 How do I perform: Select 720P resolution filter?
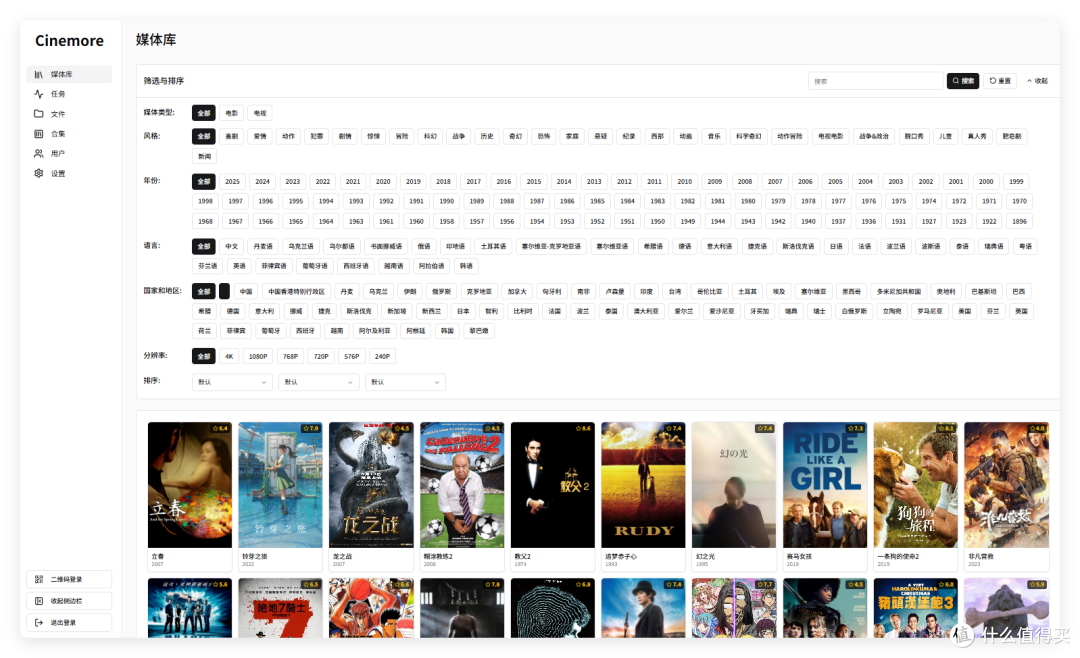point(321,357)
